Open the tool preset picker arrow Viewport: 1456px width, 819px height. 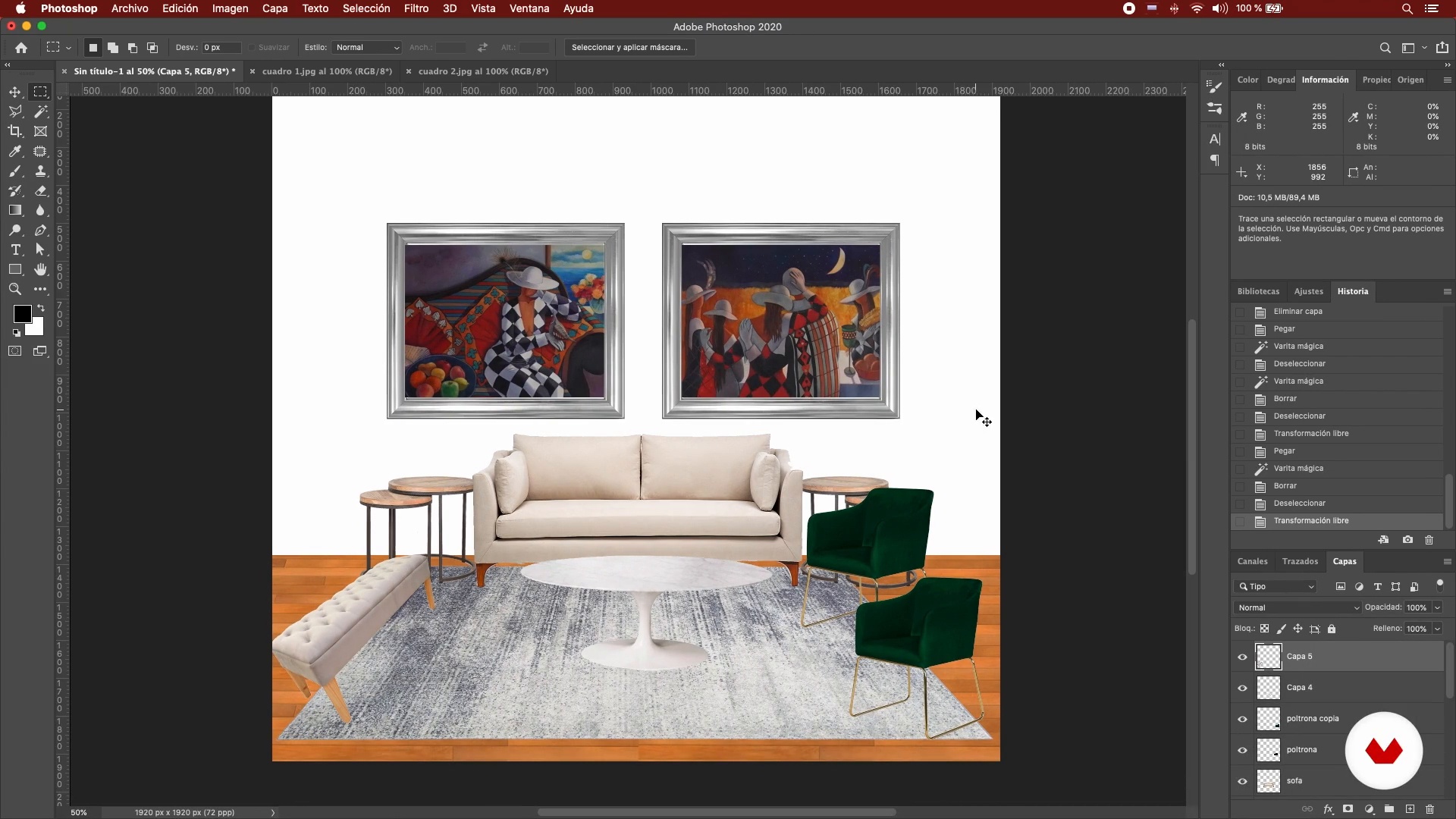tap(68, 48)
